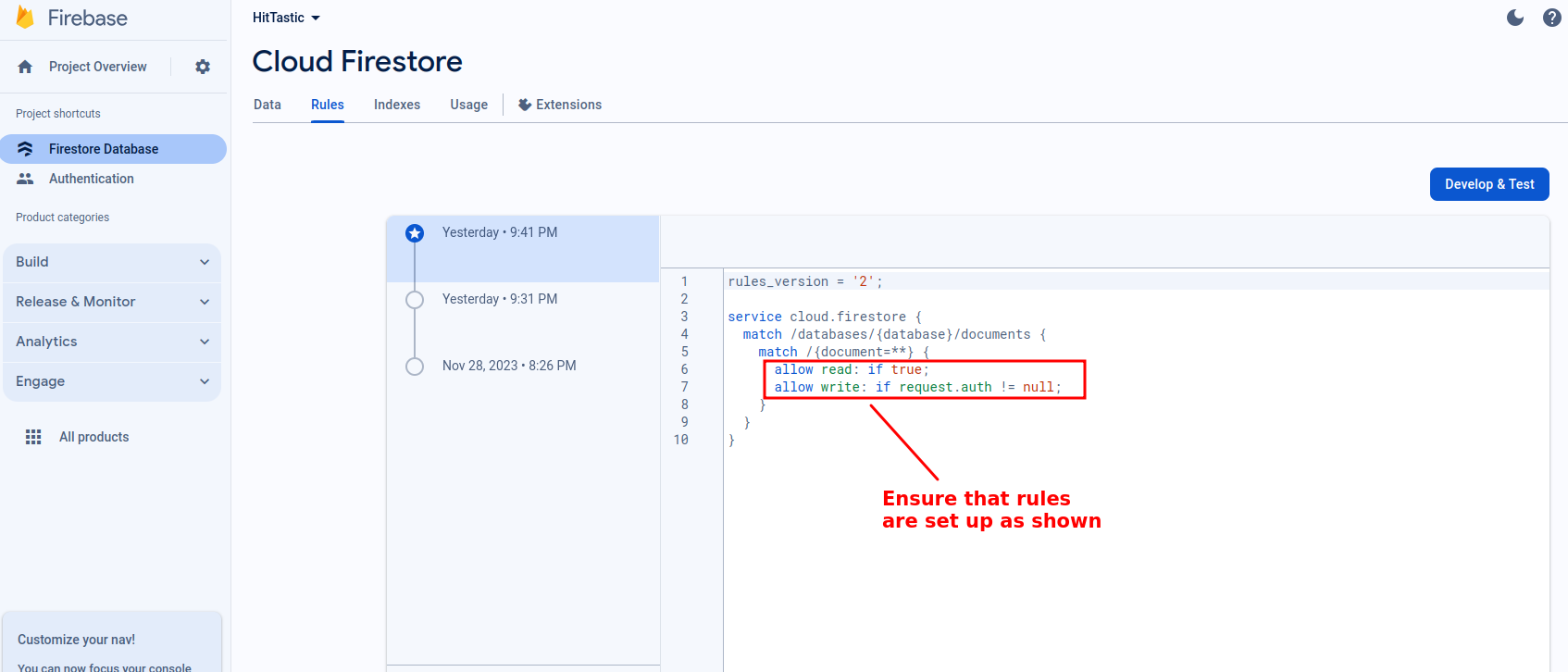Screen dimensions: 1568x672
Task: Click the match /{document=**} code line
Action: click(x=843, y=352)
